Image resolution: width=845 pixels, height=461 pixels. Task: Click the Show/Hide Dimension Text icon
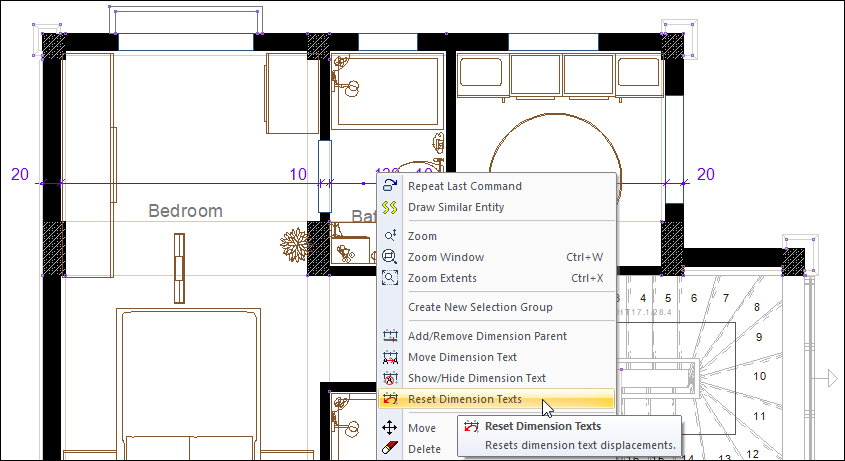pyautogui.click(x=391, y=378)
